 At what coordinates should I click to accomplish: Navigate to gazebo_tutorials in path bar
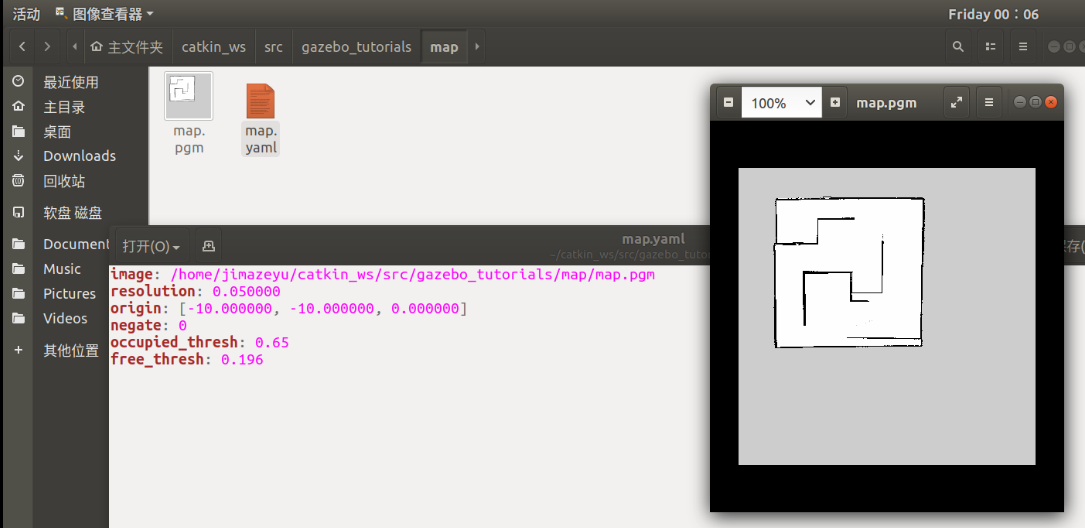356,47
